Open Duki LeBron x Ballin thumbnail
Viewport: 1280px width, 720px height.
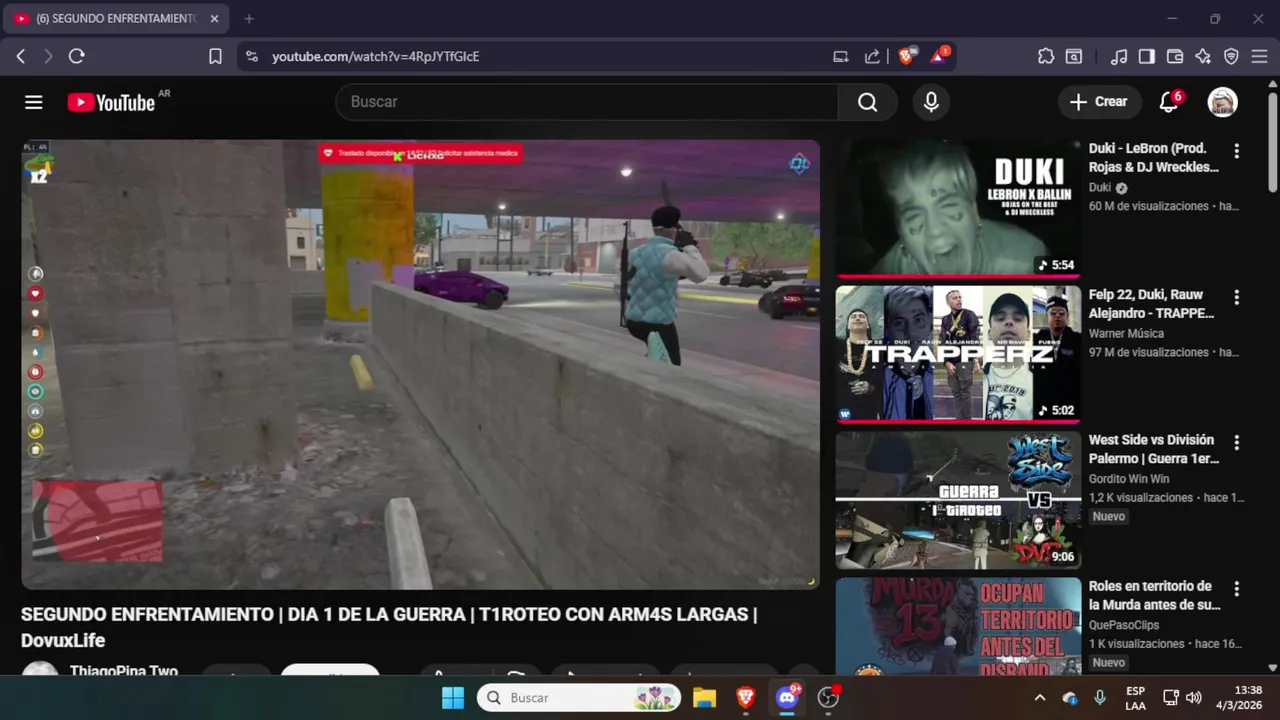tap(958, 208)
